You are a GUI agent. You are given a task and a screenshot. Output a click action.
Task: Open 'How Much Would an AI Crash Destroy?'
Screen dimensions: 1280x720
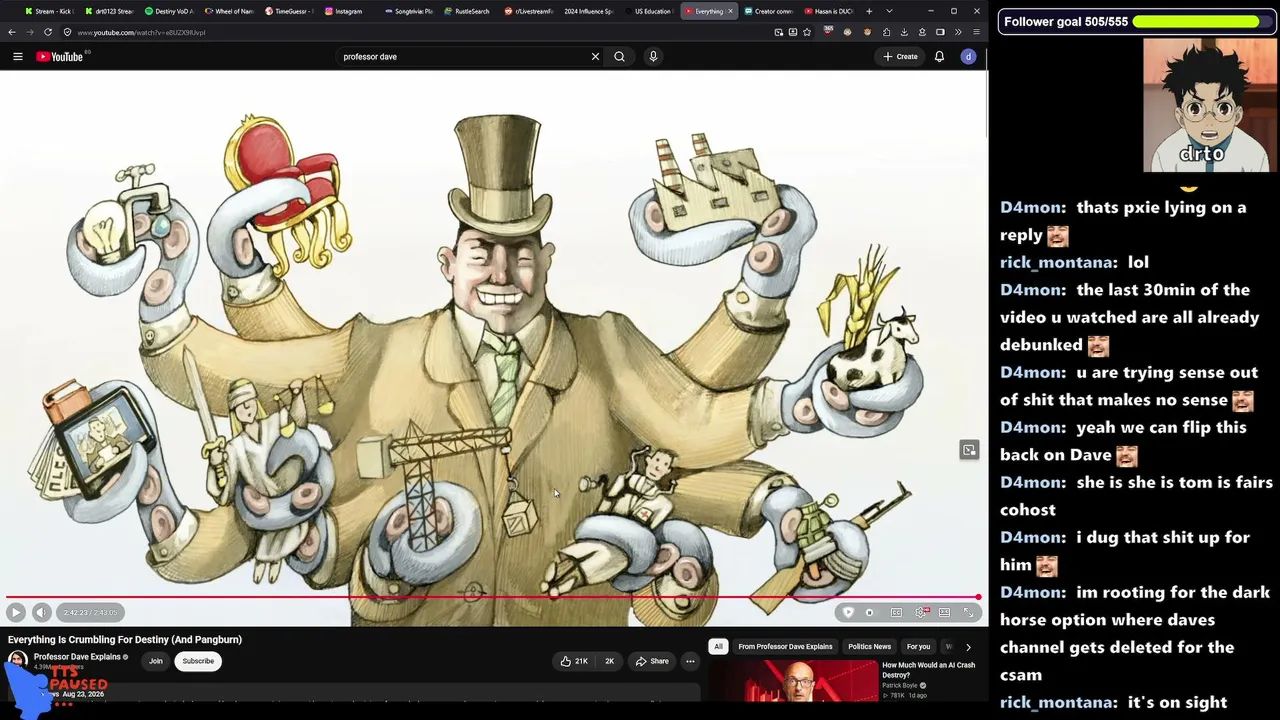pyautogui.click(x=928, y=670)
